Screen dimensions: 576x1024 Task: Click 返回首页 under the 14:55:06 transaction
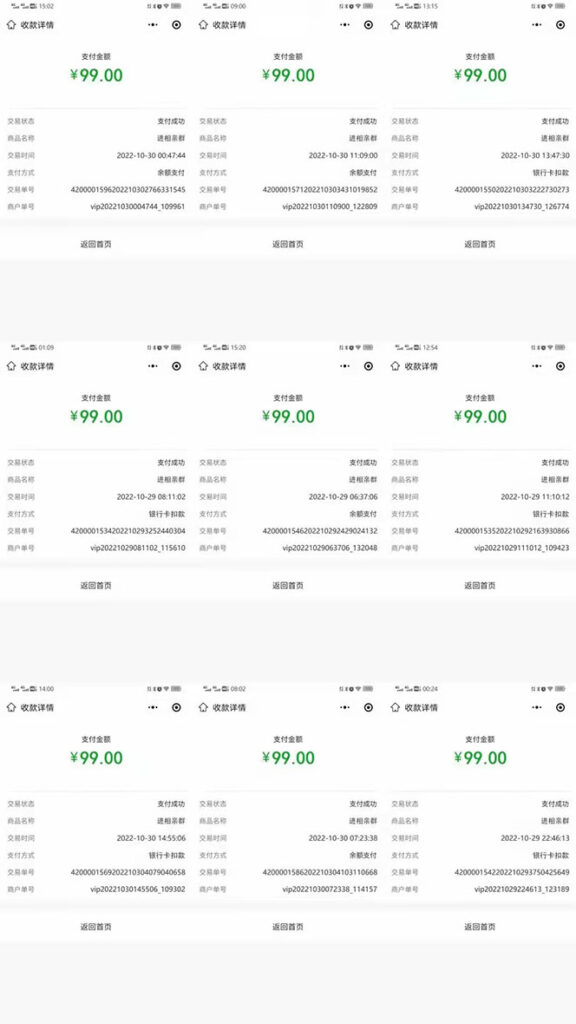tap(96, 927)
